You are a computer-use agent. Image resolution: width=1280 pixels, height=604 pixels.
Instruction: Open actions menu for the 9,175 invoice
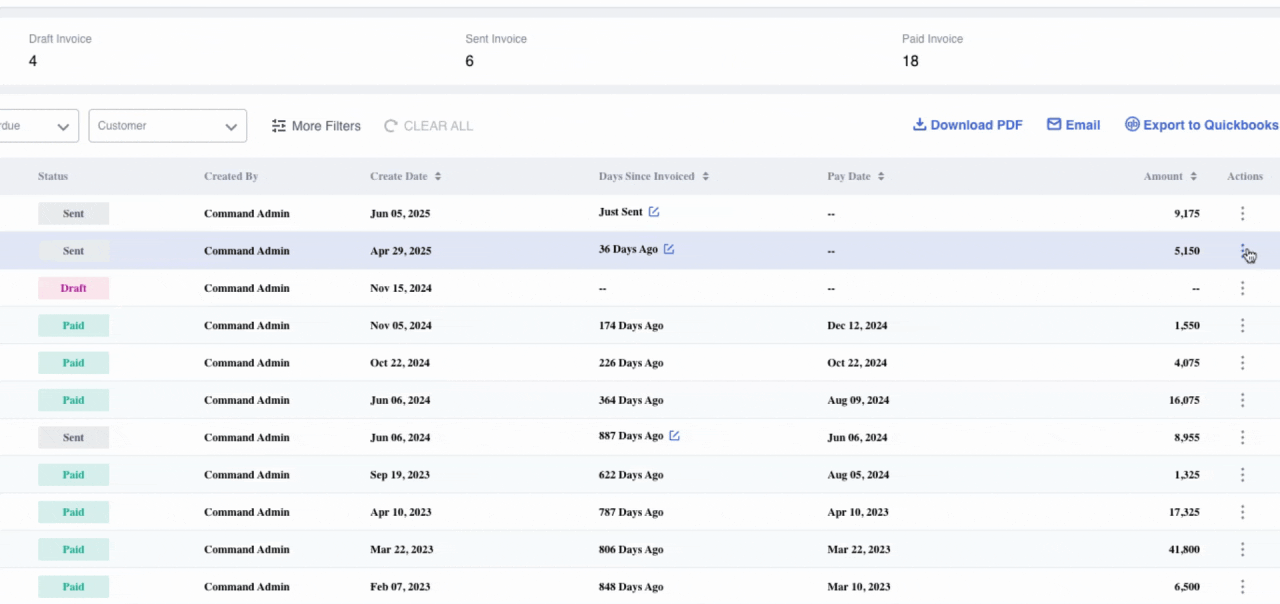click(x=1242, y=213)
